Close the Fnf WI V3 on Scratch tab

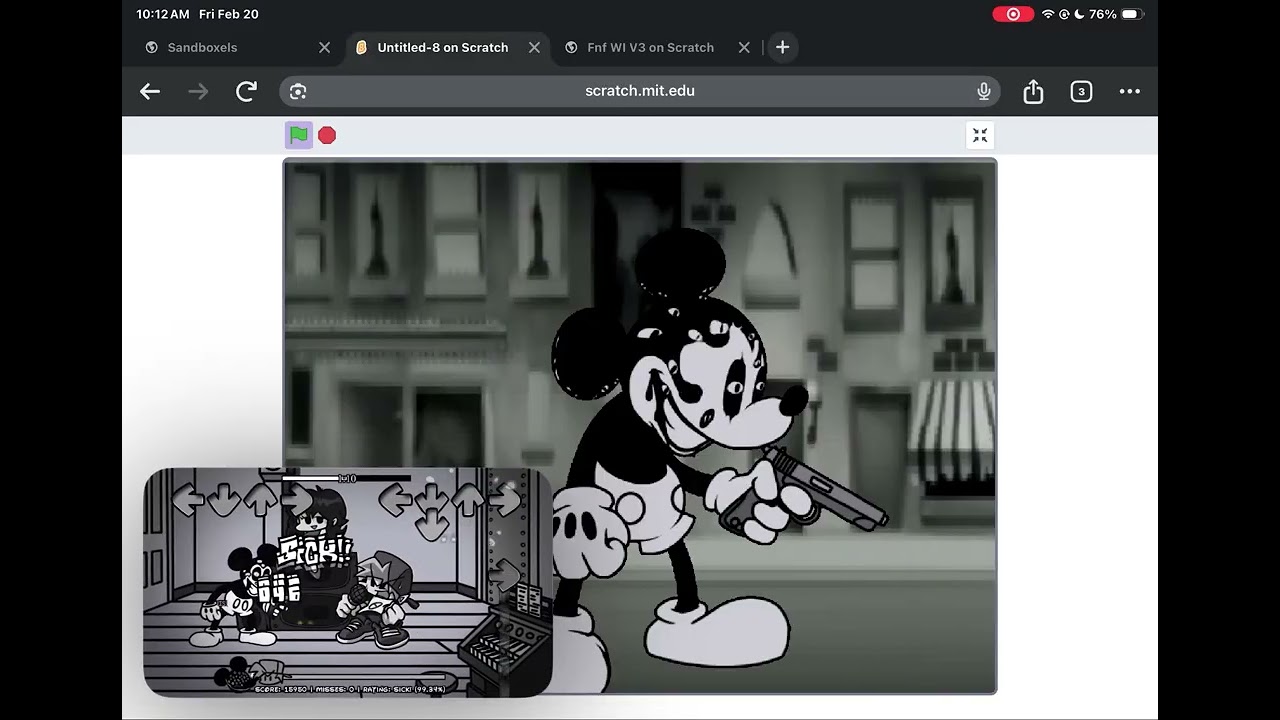point(744,47)
